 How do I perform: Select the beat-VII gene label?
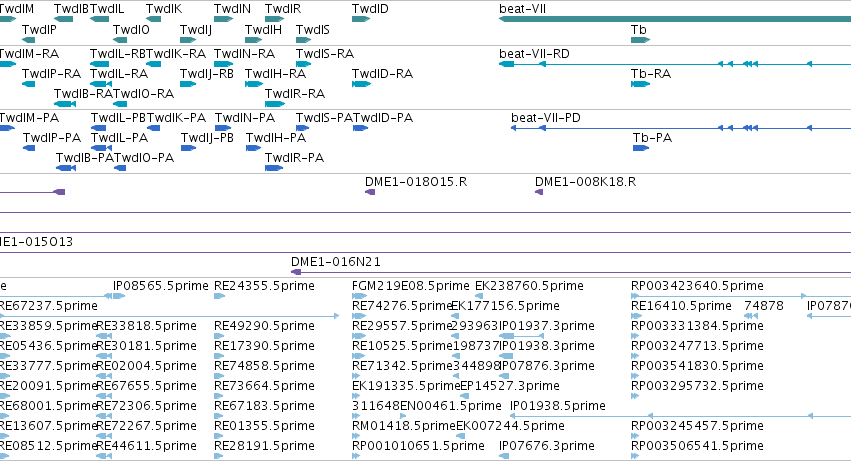(x=522, y=9)
